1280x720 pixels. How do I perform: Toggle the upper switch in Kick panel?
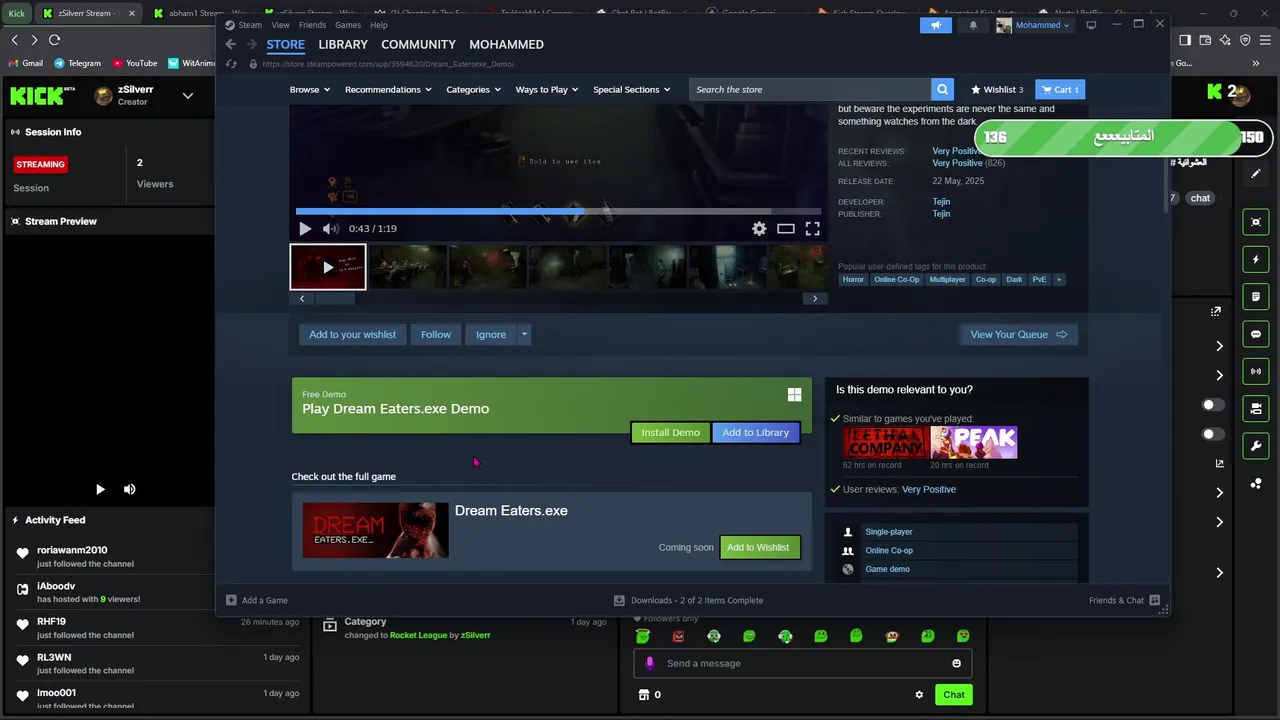(x=1213, y=405)
